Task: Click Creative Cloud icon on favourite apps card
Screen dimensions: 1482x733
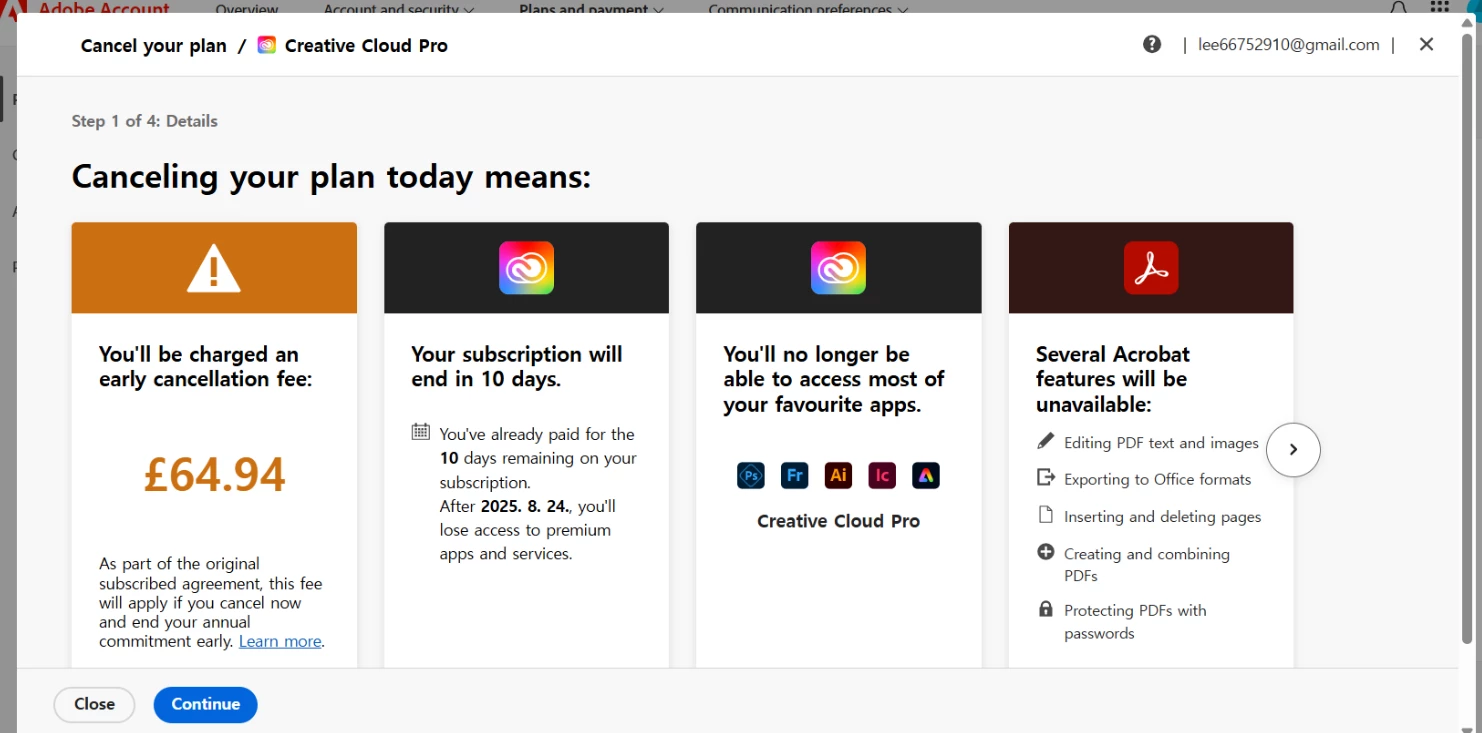Action: click(838, 268)
